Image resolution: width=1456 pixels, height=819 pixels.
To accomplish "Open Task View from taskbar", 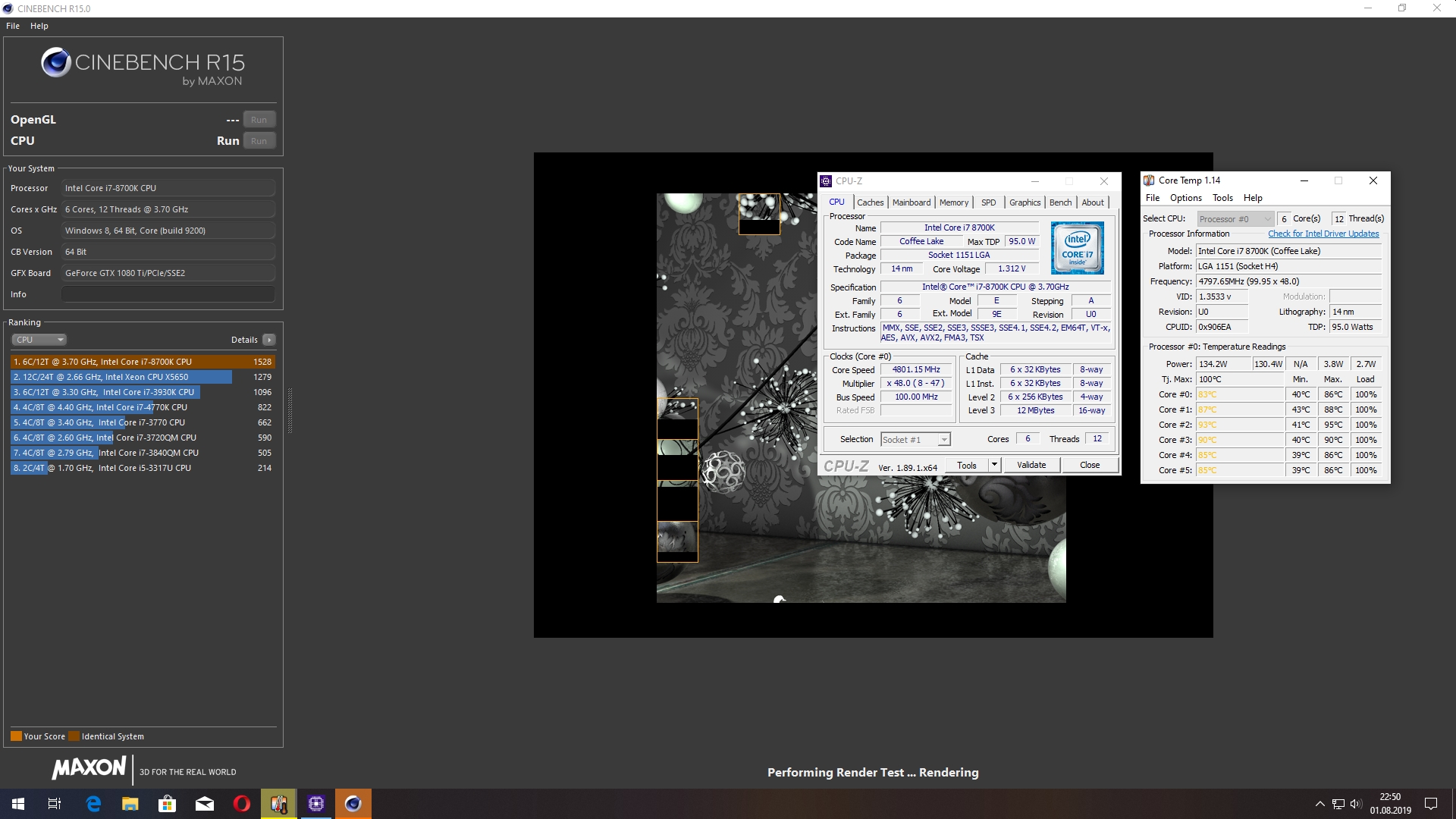I will click(x=55, y=804).
